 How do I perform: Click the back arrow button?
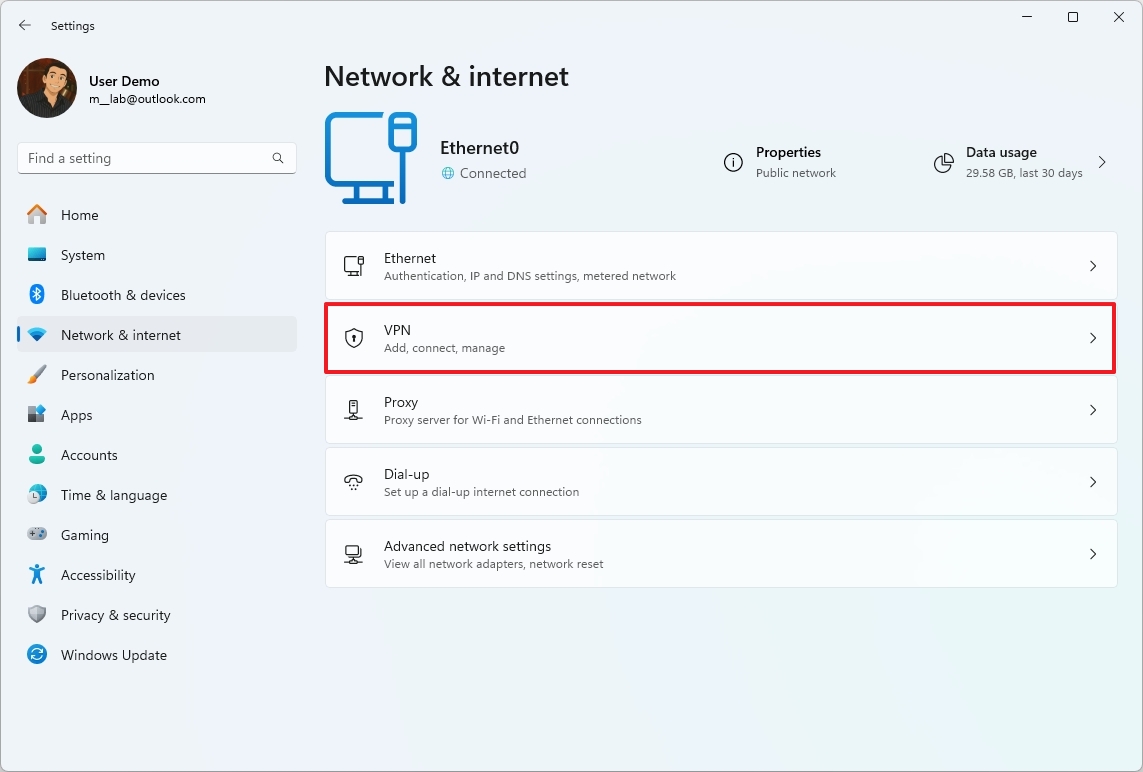point(24,25)
